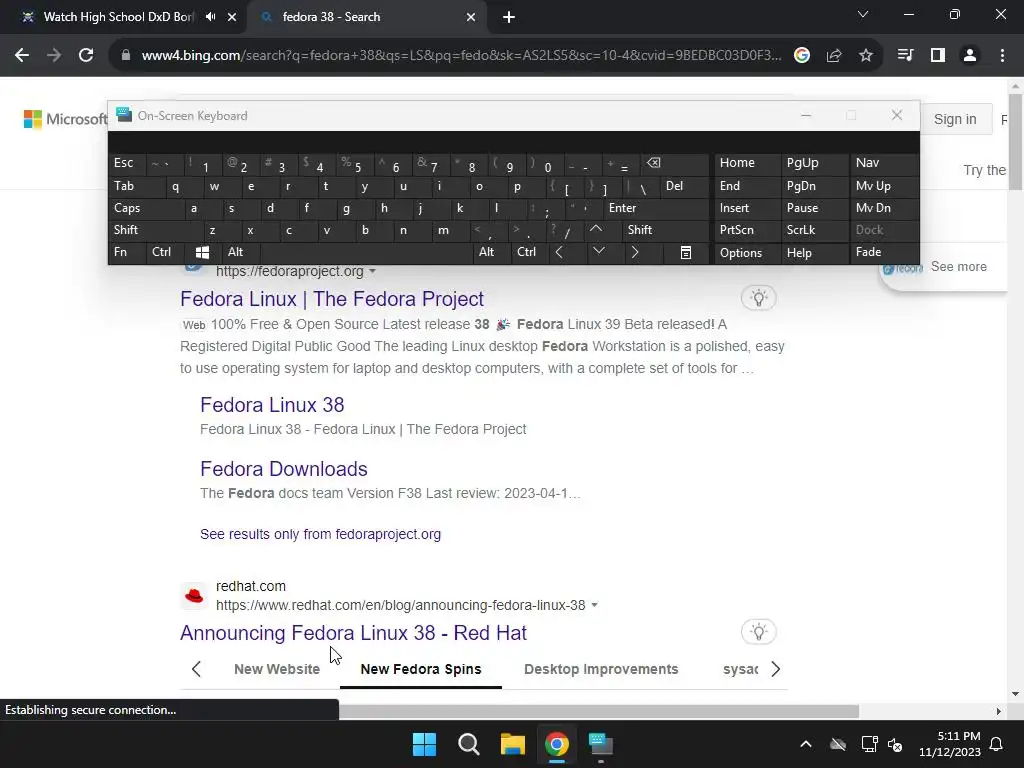Toggle Caps key on On-Screen Keyboard
Image resolution: width=1024 pixels, height=768 pixels.
[x=147, y=208]
